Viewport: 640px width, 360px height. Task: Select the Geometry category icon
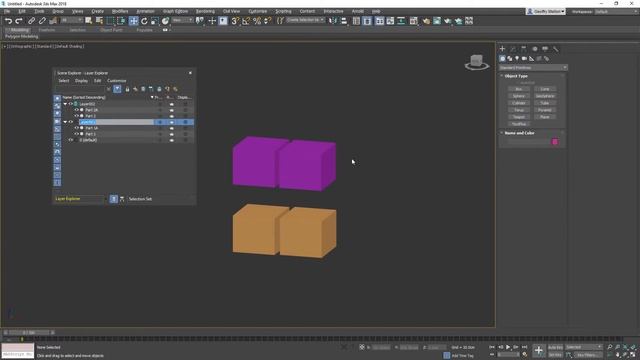[502, 59]
